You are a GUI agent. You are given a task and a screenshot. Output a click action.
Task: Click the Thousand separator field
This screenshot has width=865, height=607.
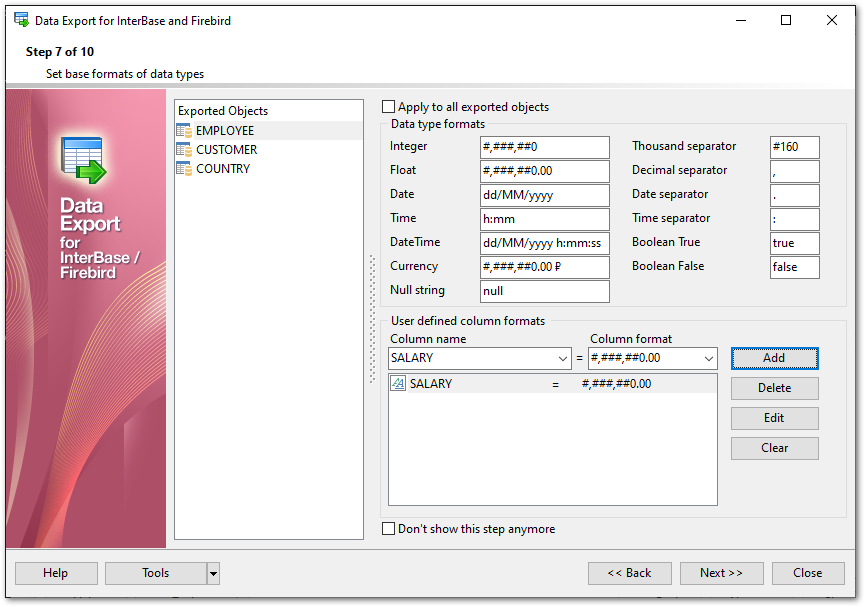tap(794, 147)
